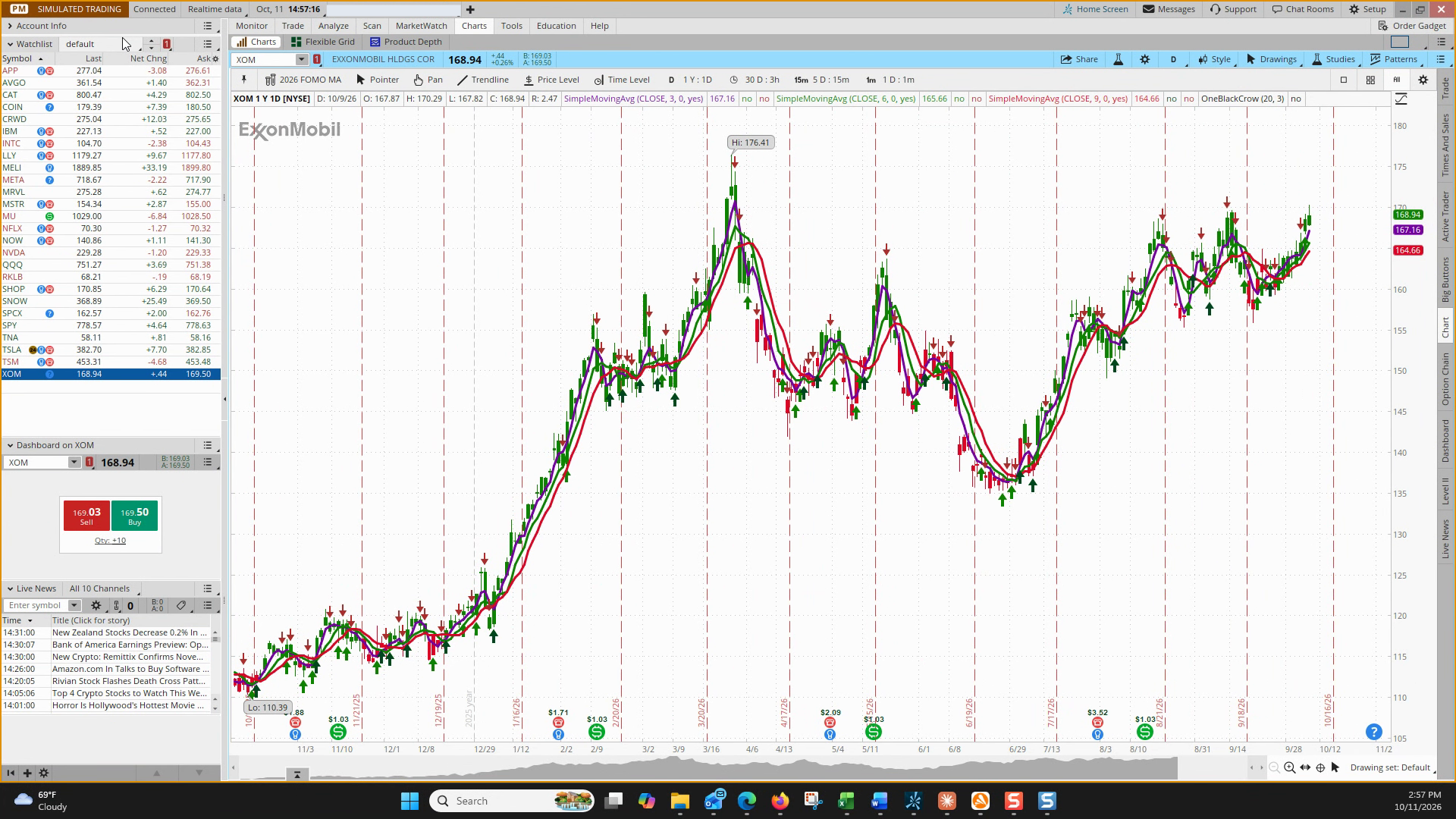Select the Time Level drawing tool
This screenshot has height=819, width=1456.
(622, 80)
